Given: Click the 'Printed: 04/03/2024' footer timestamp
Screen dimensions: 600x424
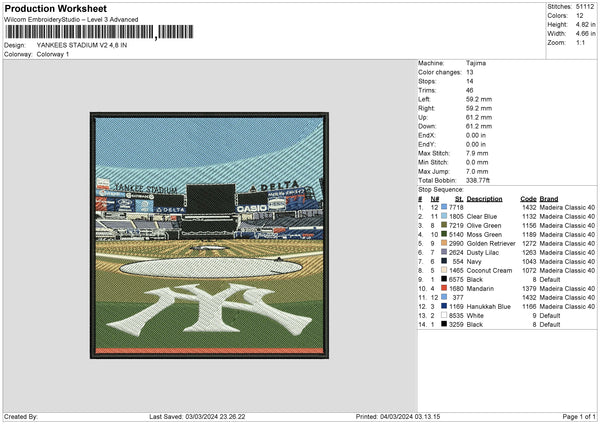Looking at the screenshot, I should [398, 416].
